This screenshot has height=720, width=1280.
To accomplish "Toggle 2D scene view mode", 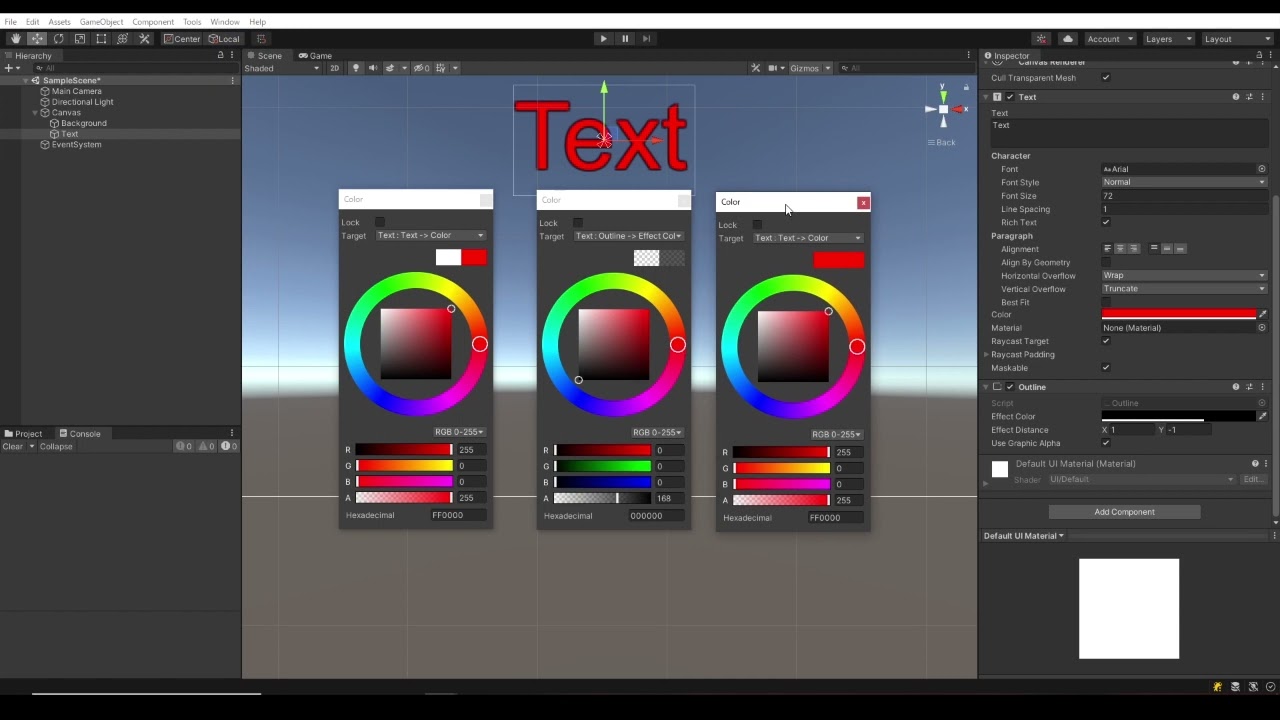I will [335, 68].
